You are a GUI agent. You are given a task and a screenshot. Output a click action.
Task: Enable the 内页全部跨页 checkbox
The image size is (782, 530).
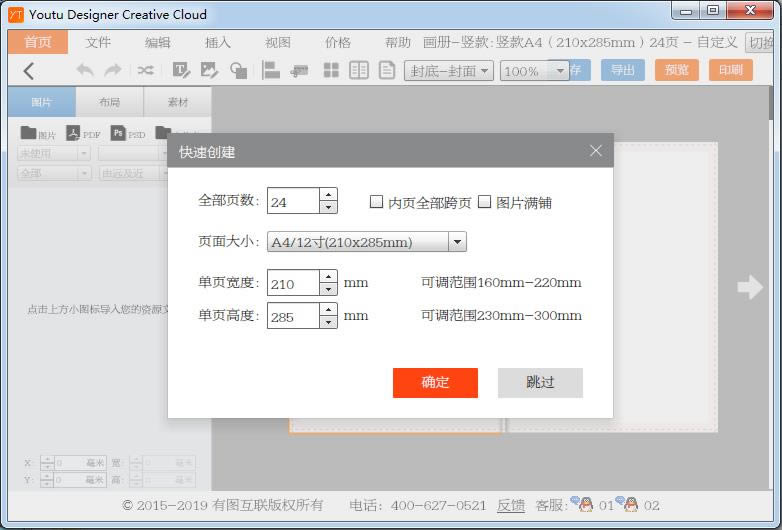coord(376,201)
